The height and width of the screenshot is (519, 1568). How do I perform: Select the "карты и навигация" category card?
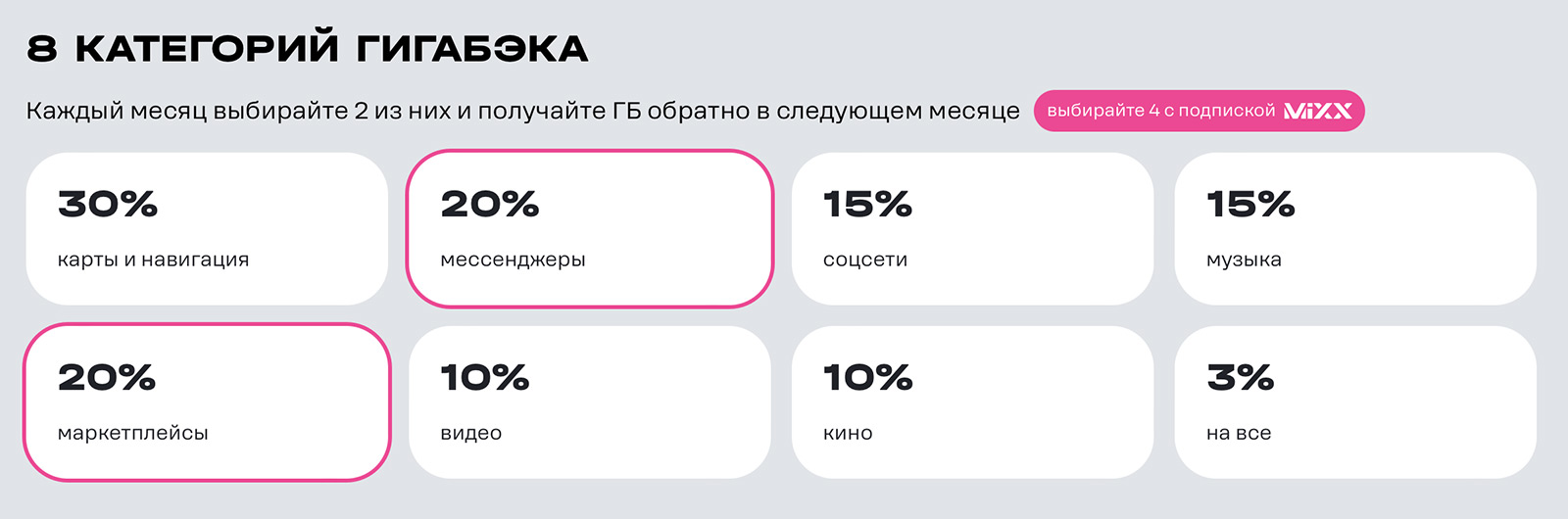(207, 228)
